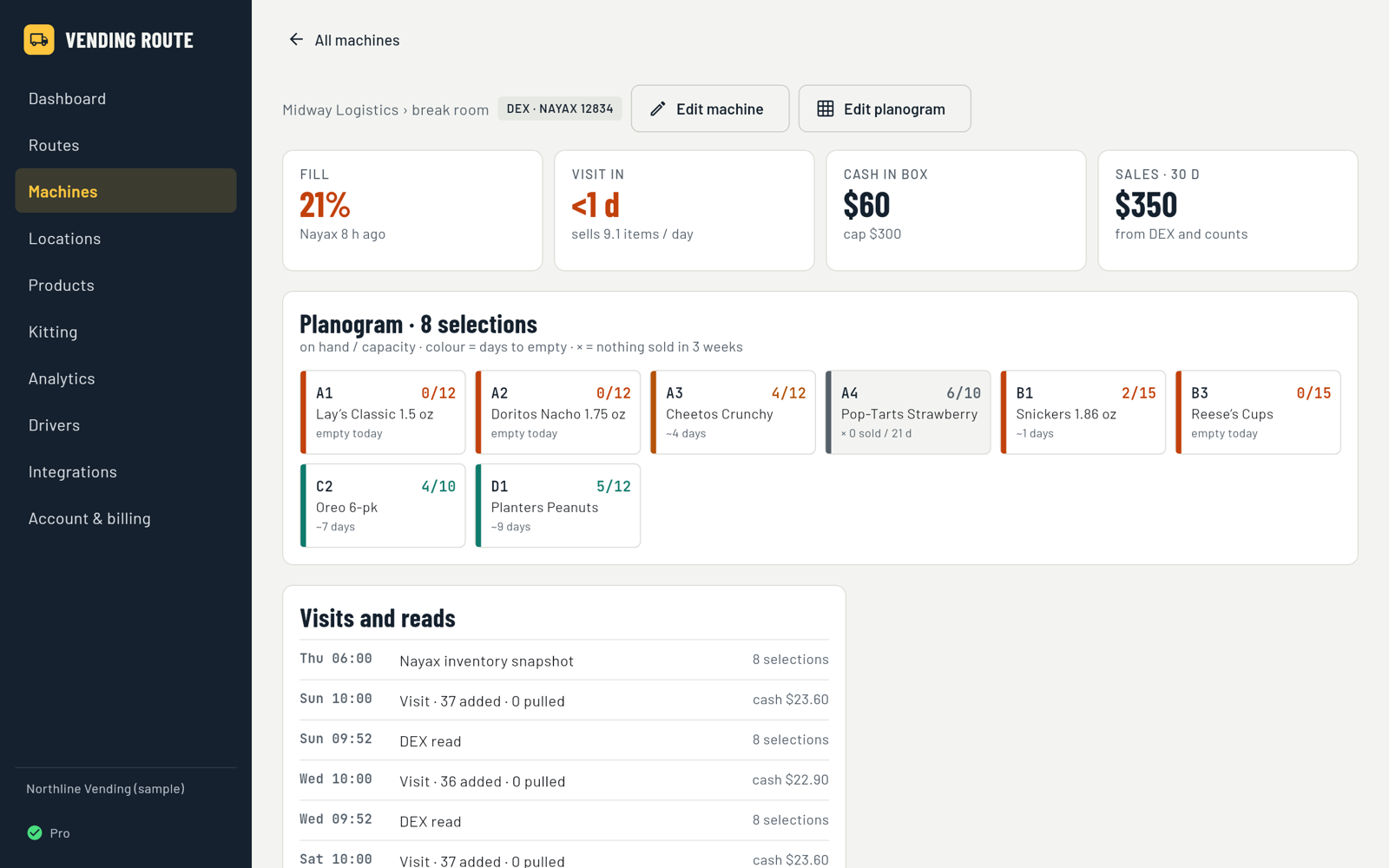This screenshot has width=1389, height=868.
Task: Click the back arrow beside All machines
Action: pos(296,40)
